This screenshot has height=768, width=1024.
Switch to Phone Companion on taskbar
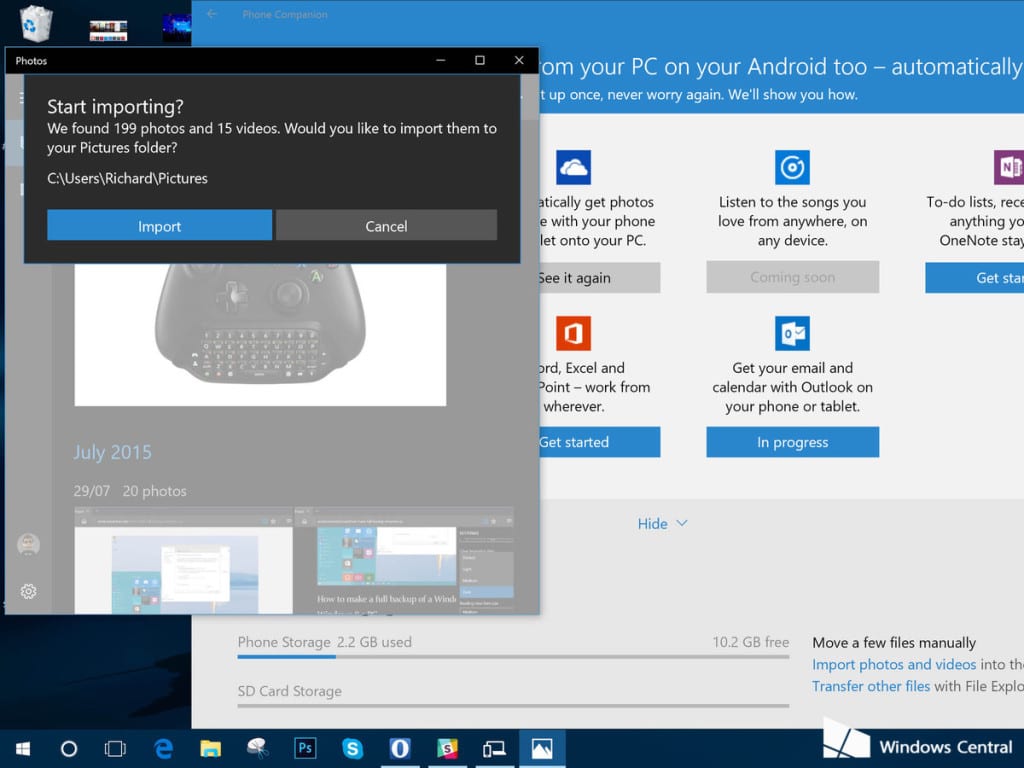pos(494,748)
